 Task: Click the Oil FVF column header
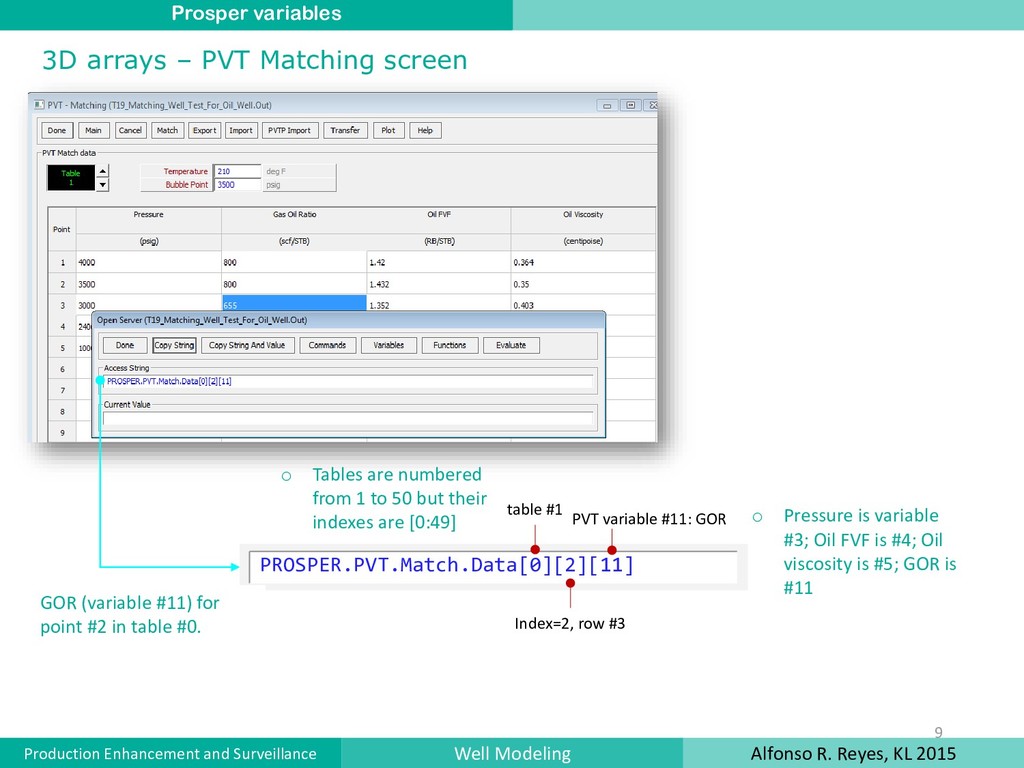click(x=439, y=221)
